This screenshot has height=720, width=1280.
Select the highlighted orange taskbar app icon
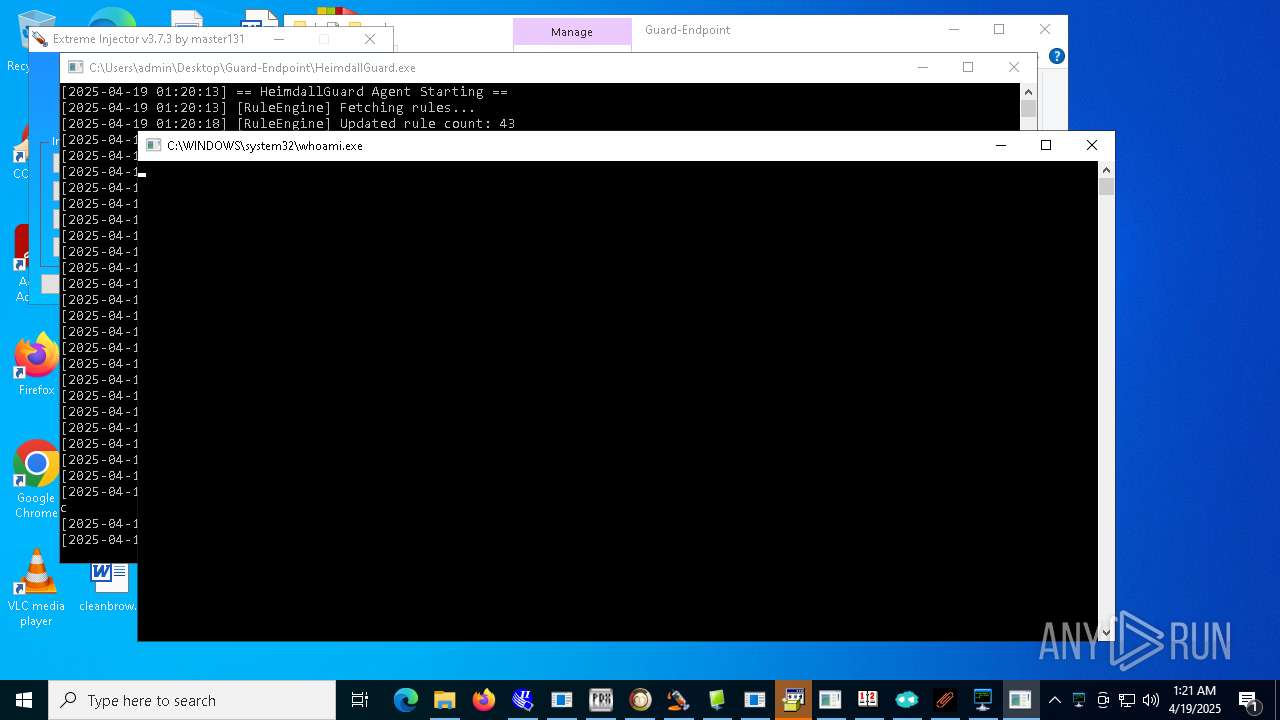tap(795, 700)
